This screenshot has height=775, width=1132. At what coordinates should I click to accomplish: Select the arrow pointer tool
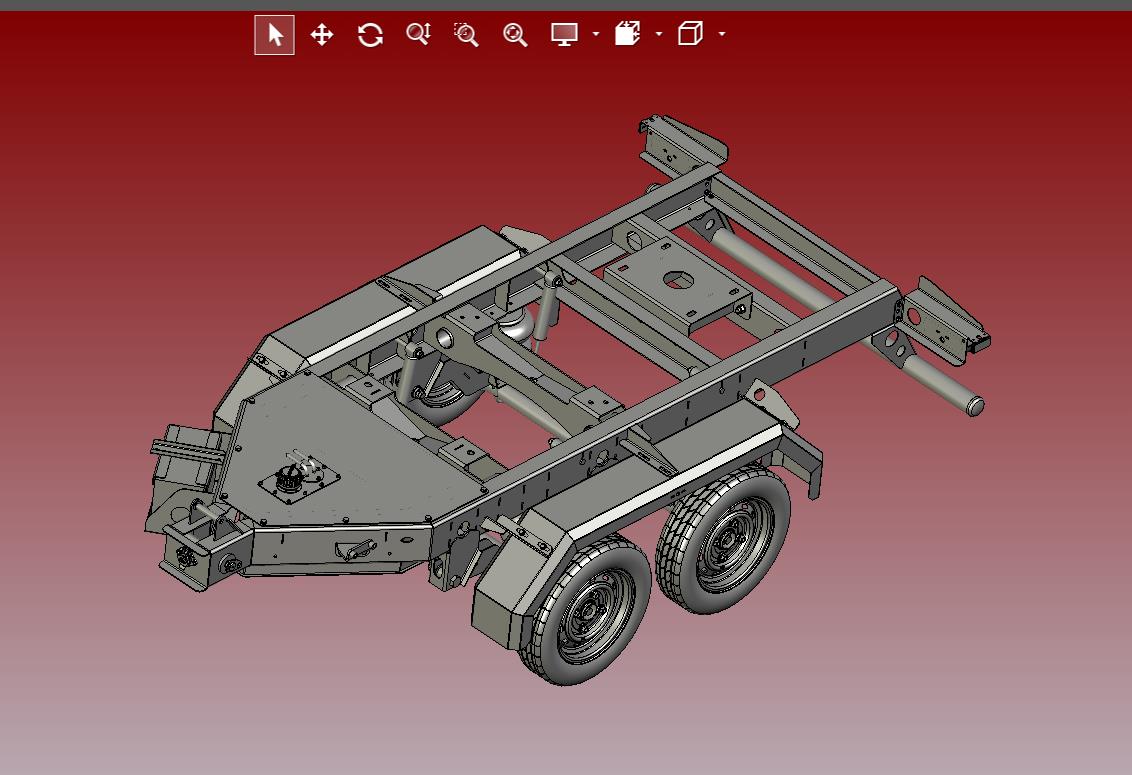[274, 35]
